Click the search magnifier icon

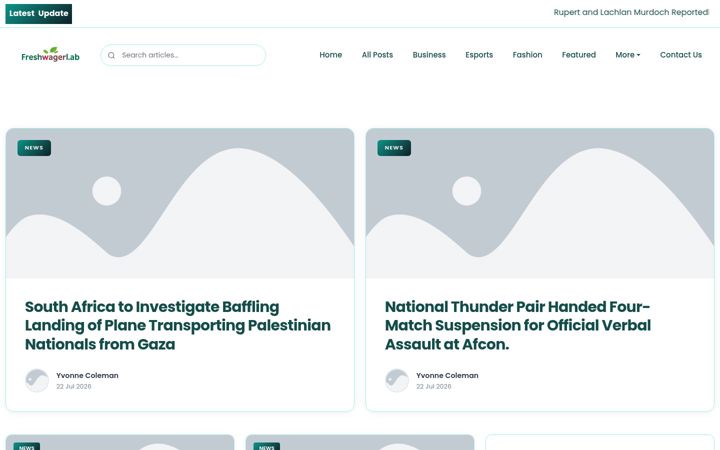[111, 55]
